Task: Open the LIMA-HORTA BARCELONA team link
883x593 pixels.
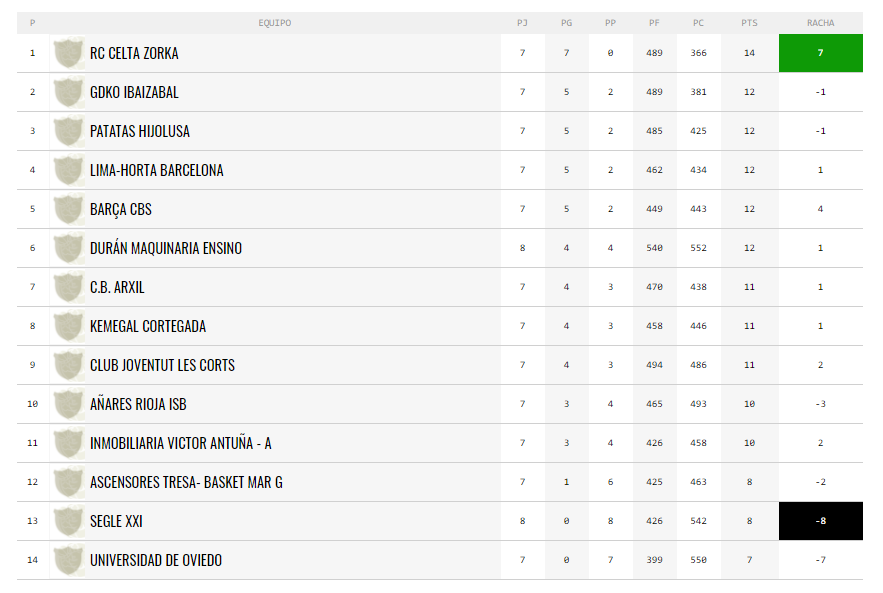Action: point(157,170)
